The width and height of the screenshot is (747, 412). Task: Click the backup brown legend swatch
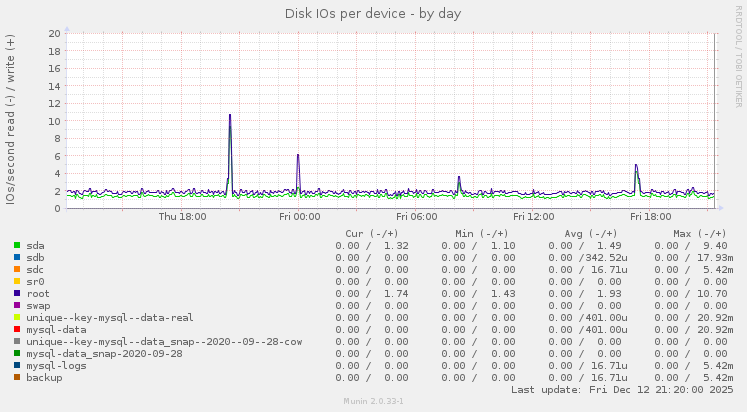tap(17, 377)
